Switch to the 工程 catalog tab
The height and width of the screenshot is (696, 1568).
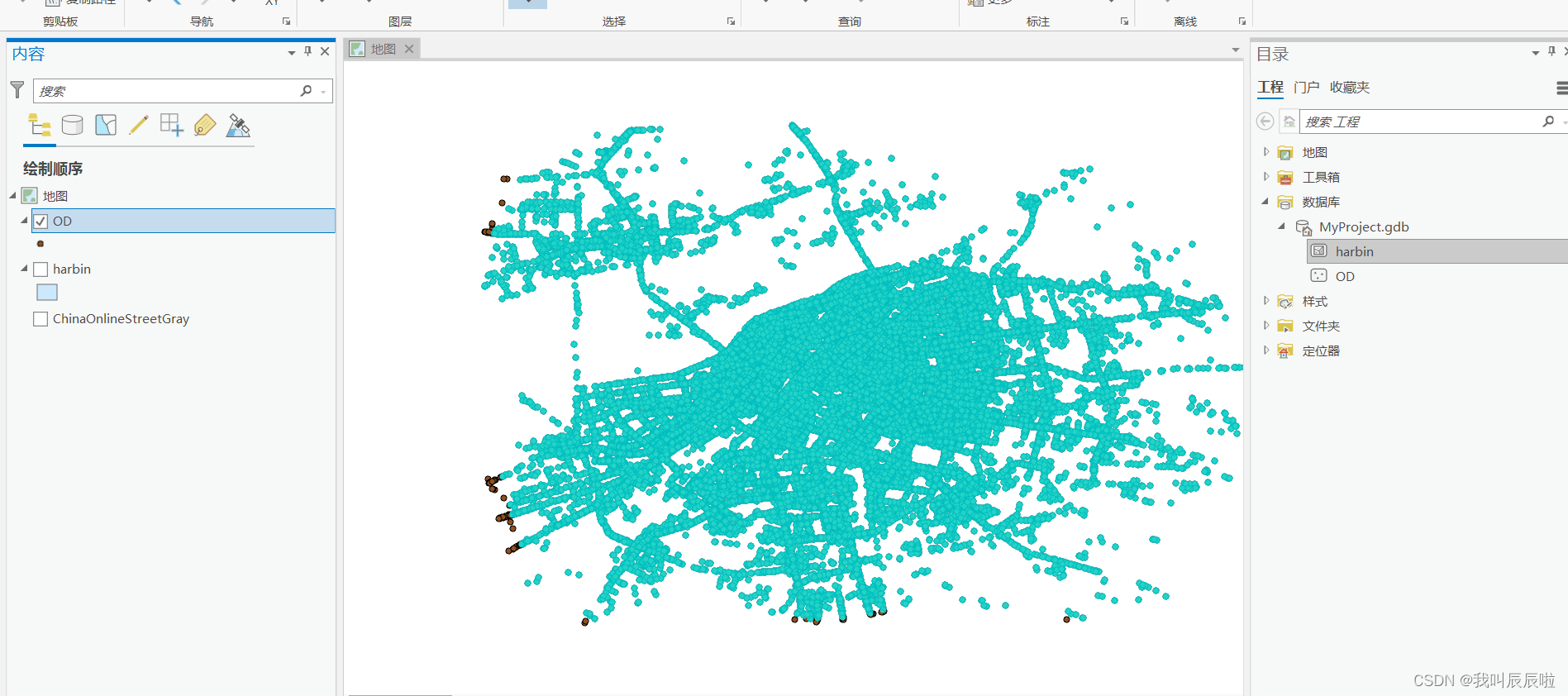point(1270,88)
